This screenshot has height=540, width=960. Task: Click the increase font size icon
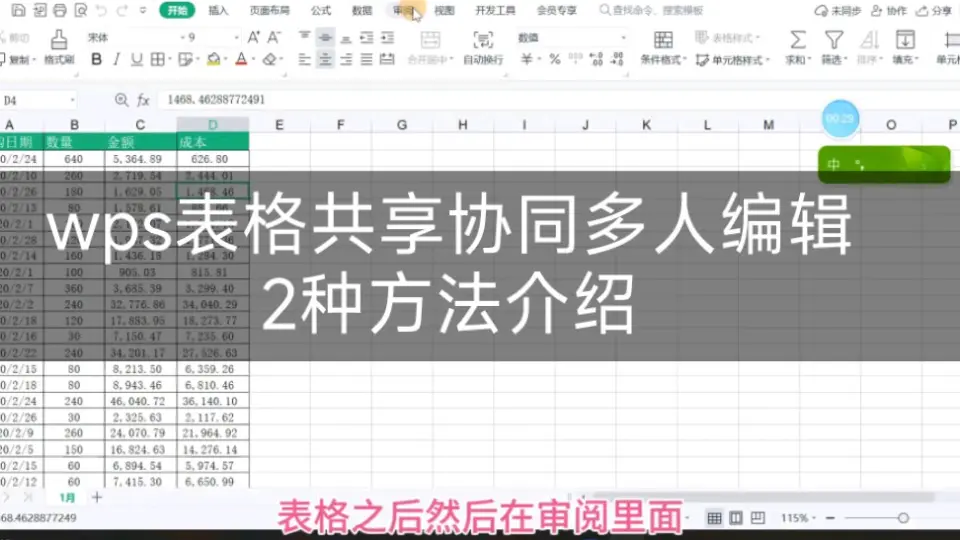coord(253,38)
